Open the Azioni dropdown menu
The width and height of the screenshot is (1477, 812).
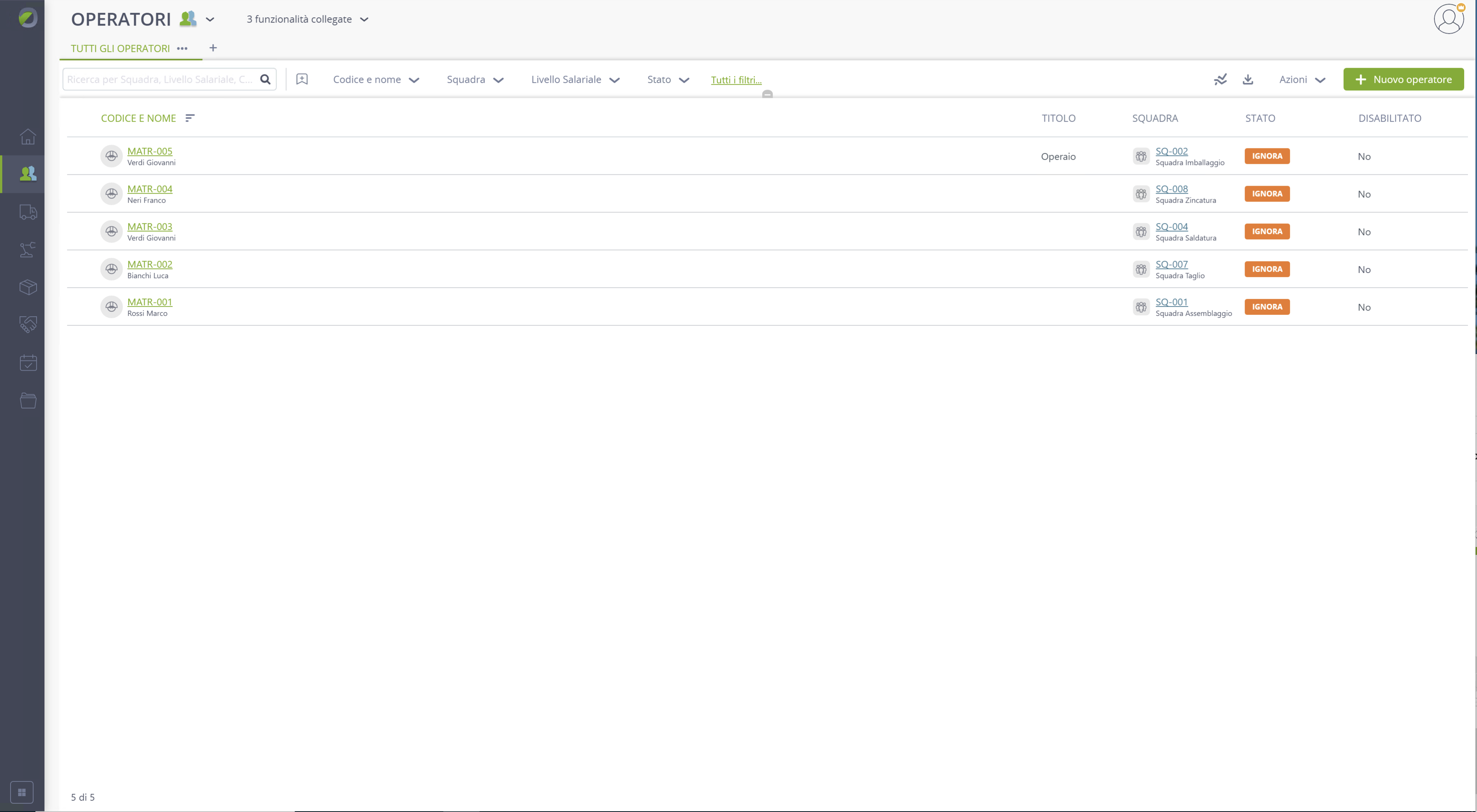[x=1302, y=79]
